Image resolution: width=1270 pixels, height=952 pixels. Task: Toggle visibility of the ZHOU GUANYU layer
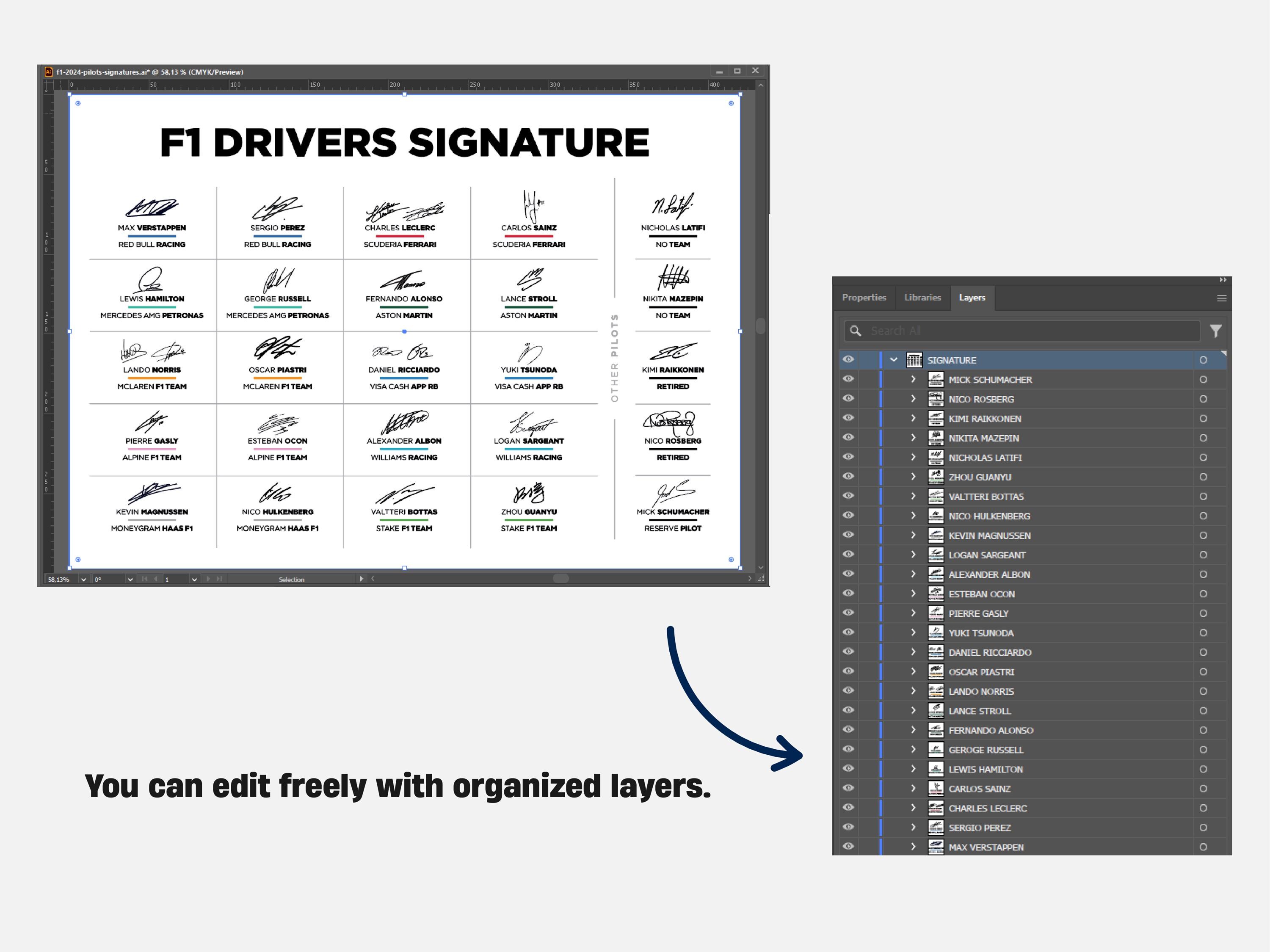tap(849, 477)
